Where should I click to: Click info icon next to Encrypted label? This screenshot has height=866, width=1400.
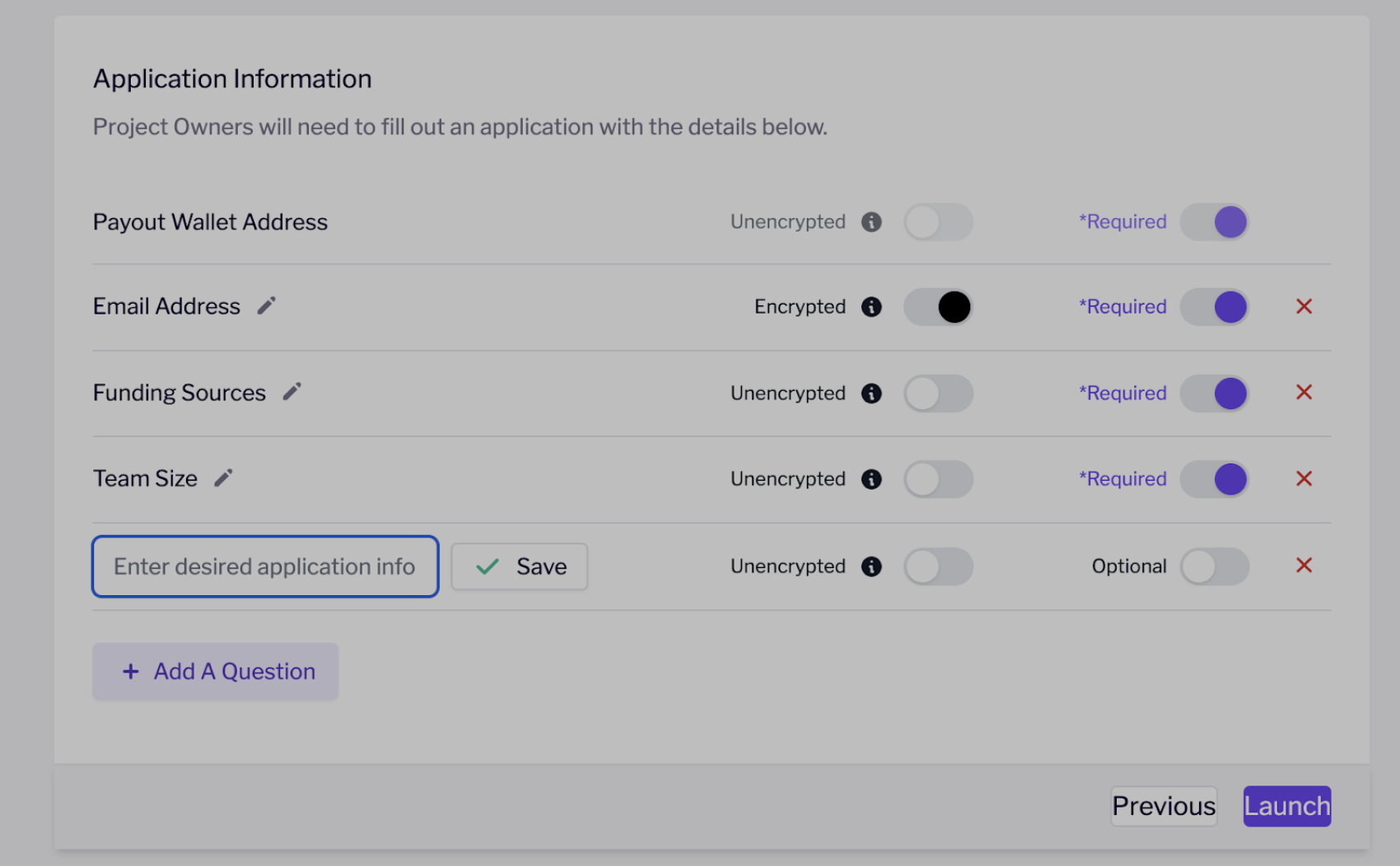(871, 307)
